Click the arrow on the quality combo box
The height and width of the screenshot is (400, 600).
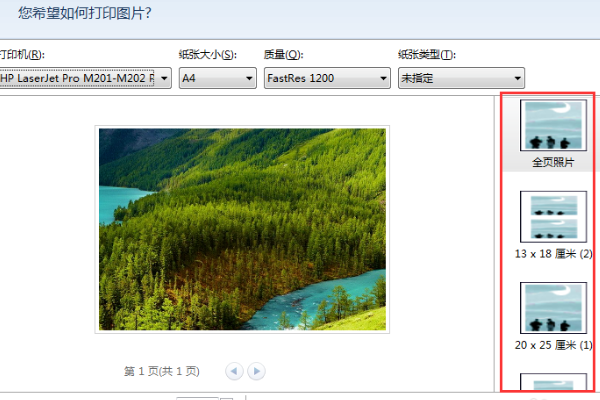click(383, 78)
